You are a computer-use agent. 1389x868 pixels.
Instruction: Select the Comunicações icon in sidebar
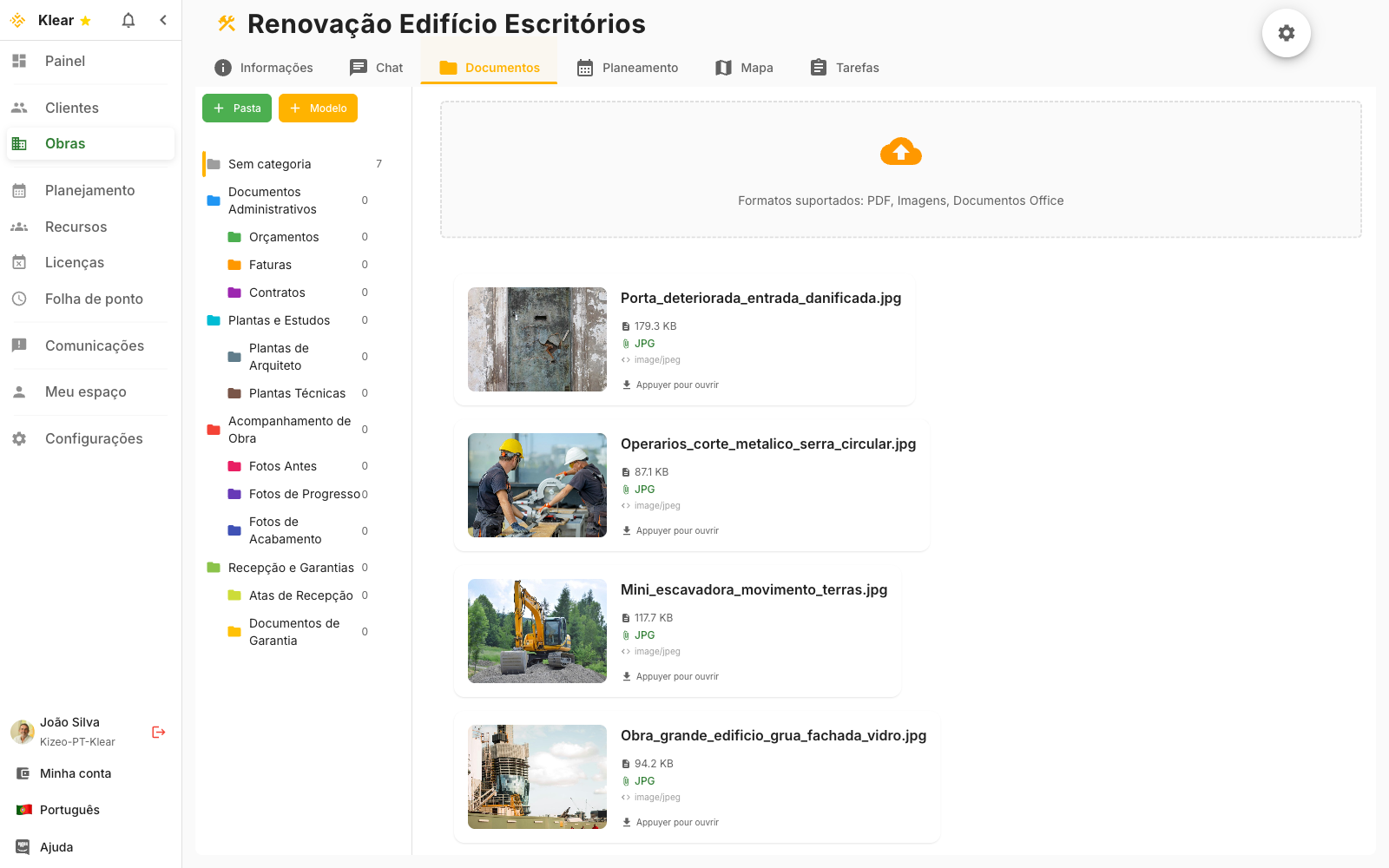coord(19,345)
